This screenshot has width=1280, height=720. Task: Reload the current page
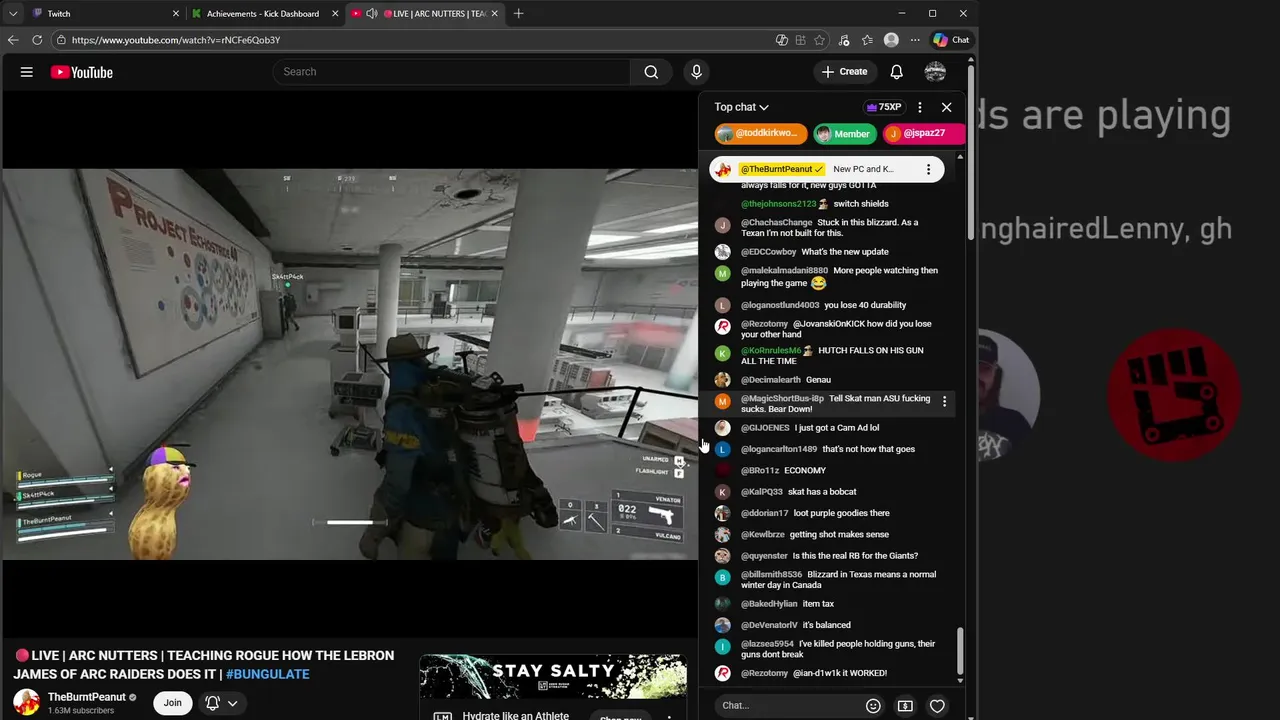(37, 40)
